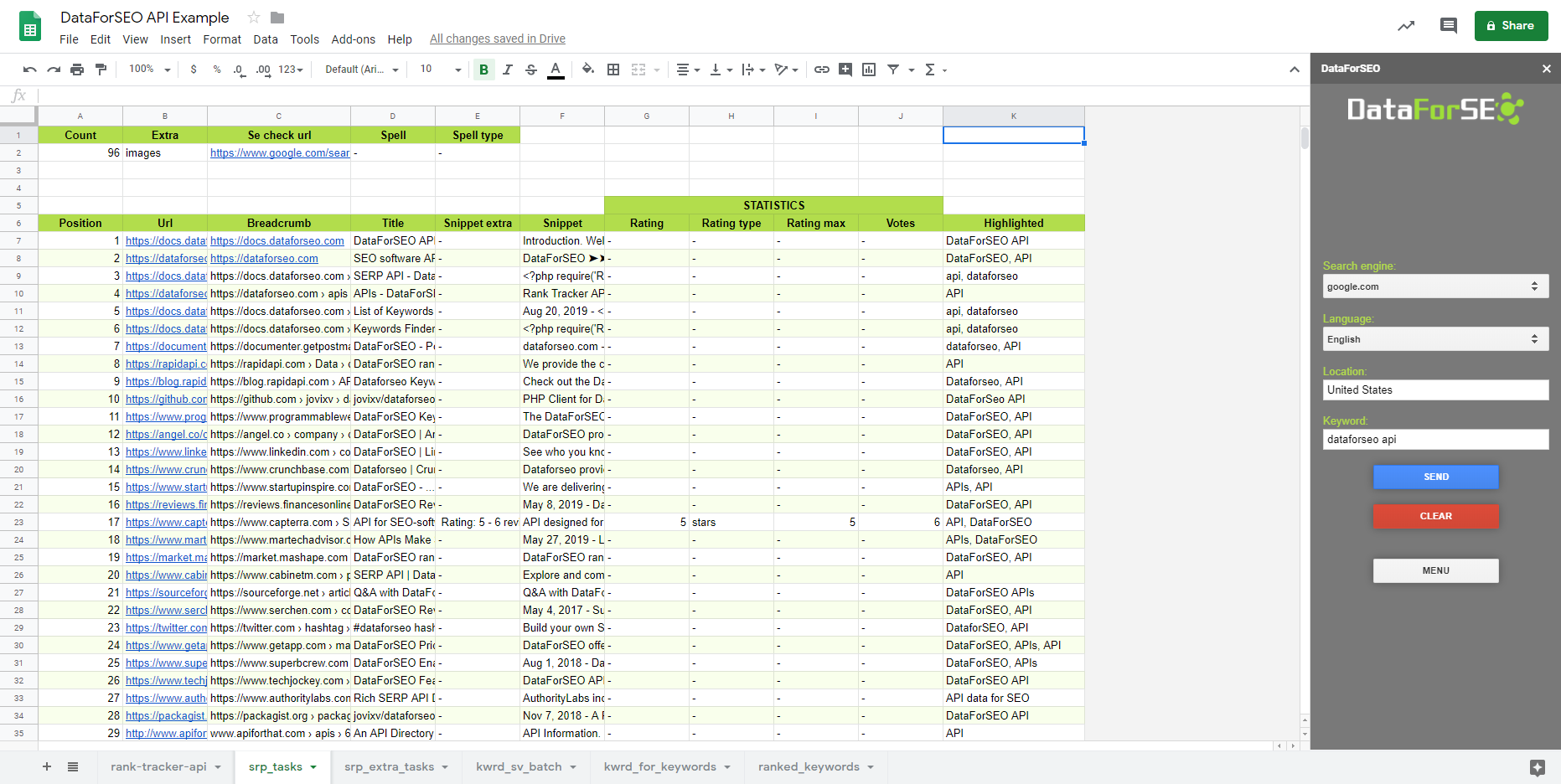The height and width of the screenshot is (784, 1561).
Task: Close the DataForSEO sidebar
Action: (x=1547, y=69)
